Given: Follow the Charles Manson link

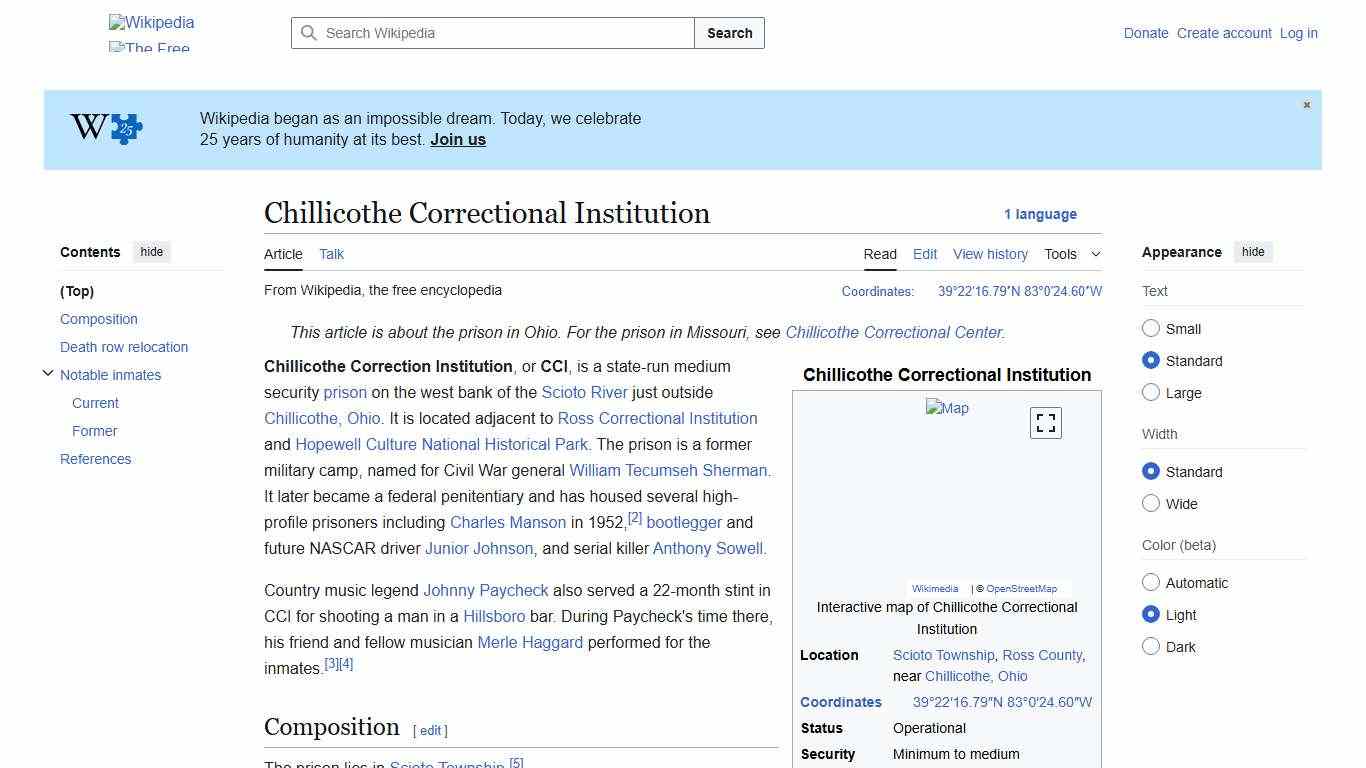Looking at the screenshot, I should (508, 522).
